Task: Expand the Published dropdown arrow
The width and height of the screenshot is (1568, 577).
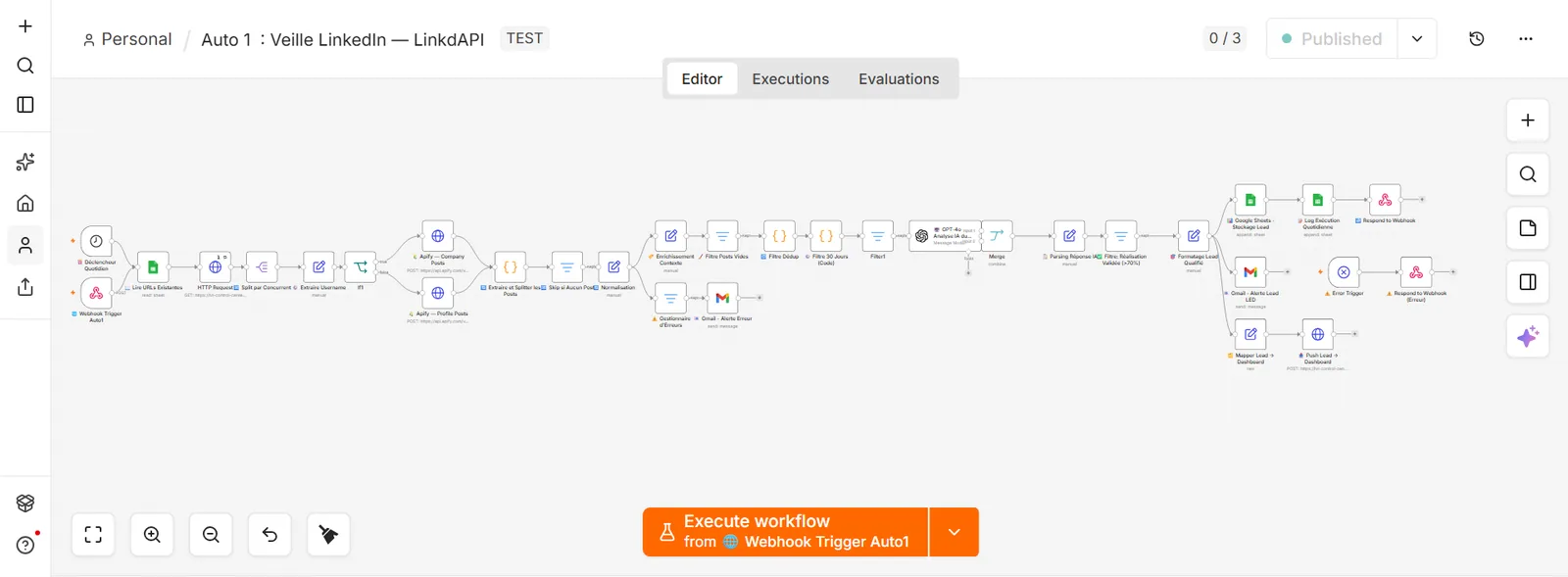Action: click(x=1417, y=39)
